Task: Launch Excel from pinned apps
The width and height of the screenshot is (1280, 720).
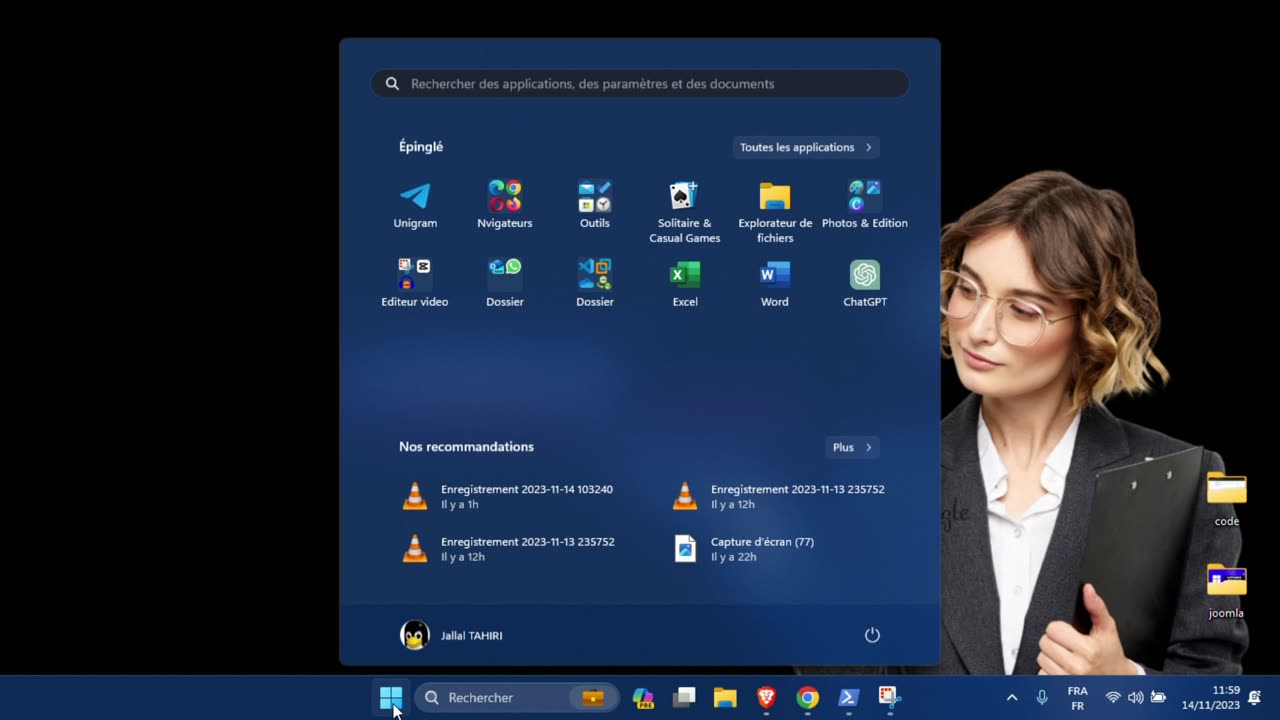Action: (x=685, y=283)
